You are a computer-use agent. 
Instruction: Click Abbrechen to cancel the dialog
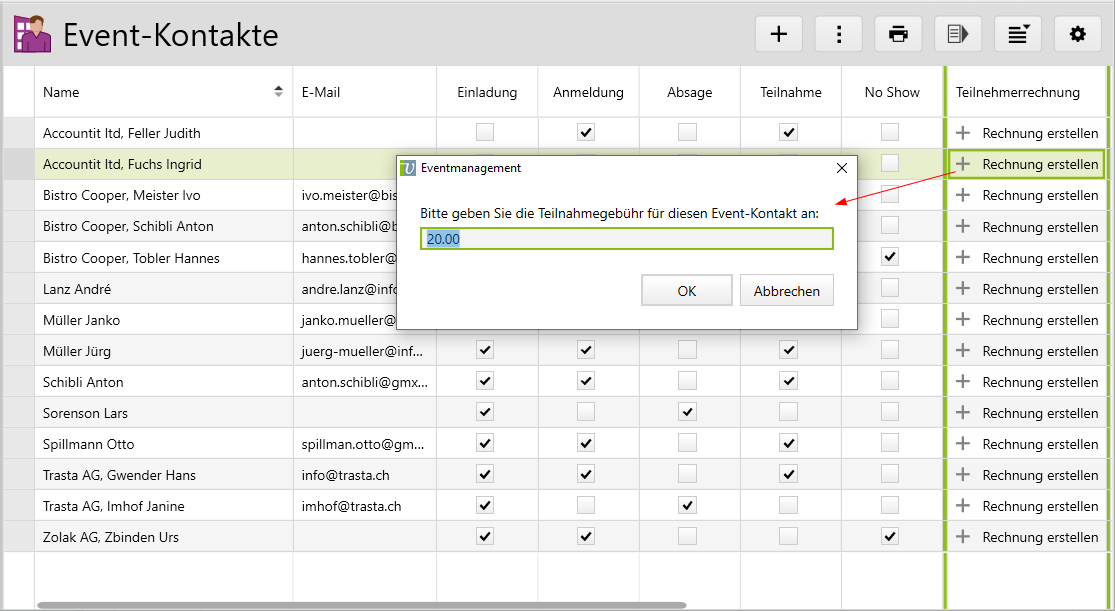786,291
